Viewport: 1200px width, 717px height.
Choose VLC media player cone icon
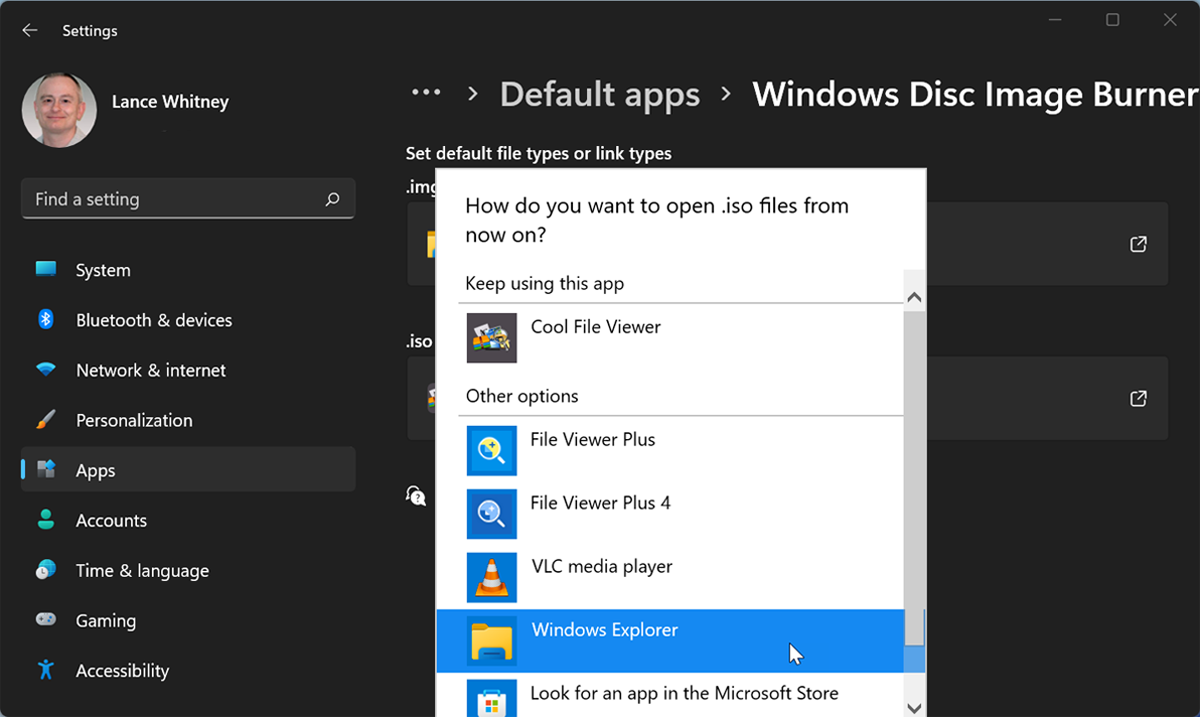click(492, 577)
